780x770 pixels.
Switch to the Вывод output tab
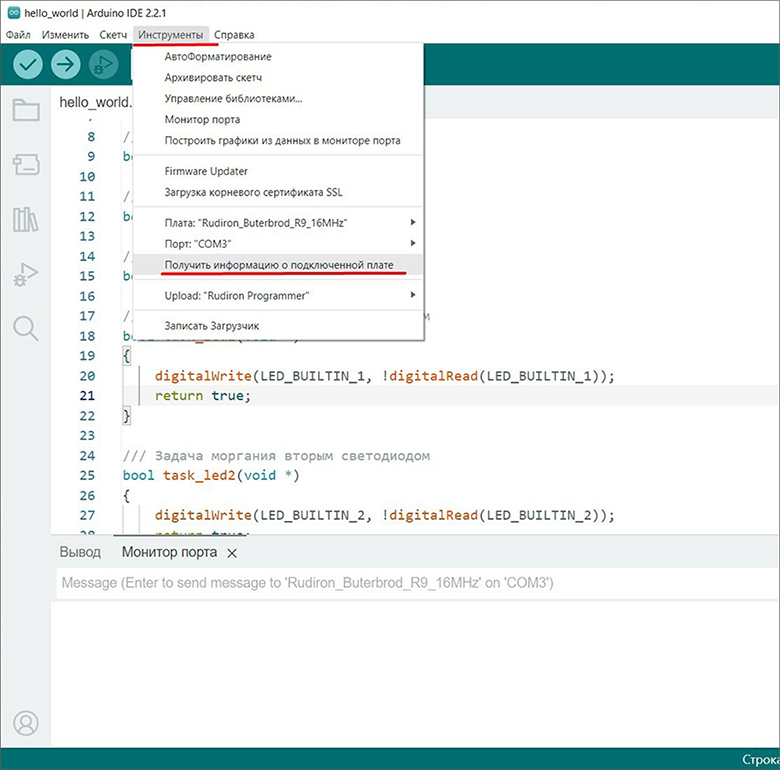pos(80,552)
